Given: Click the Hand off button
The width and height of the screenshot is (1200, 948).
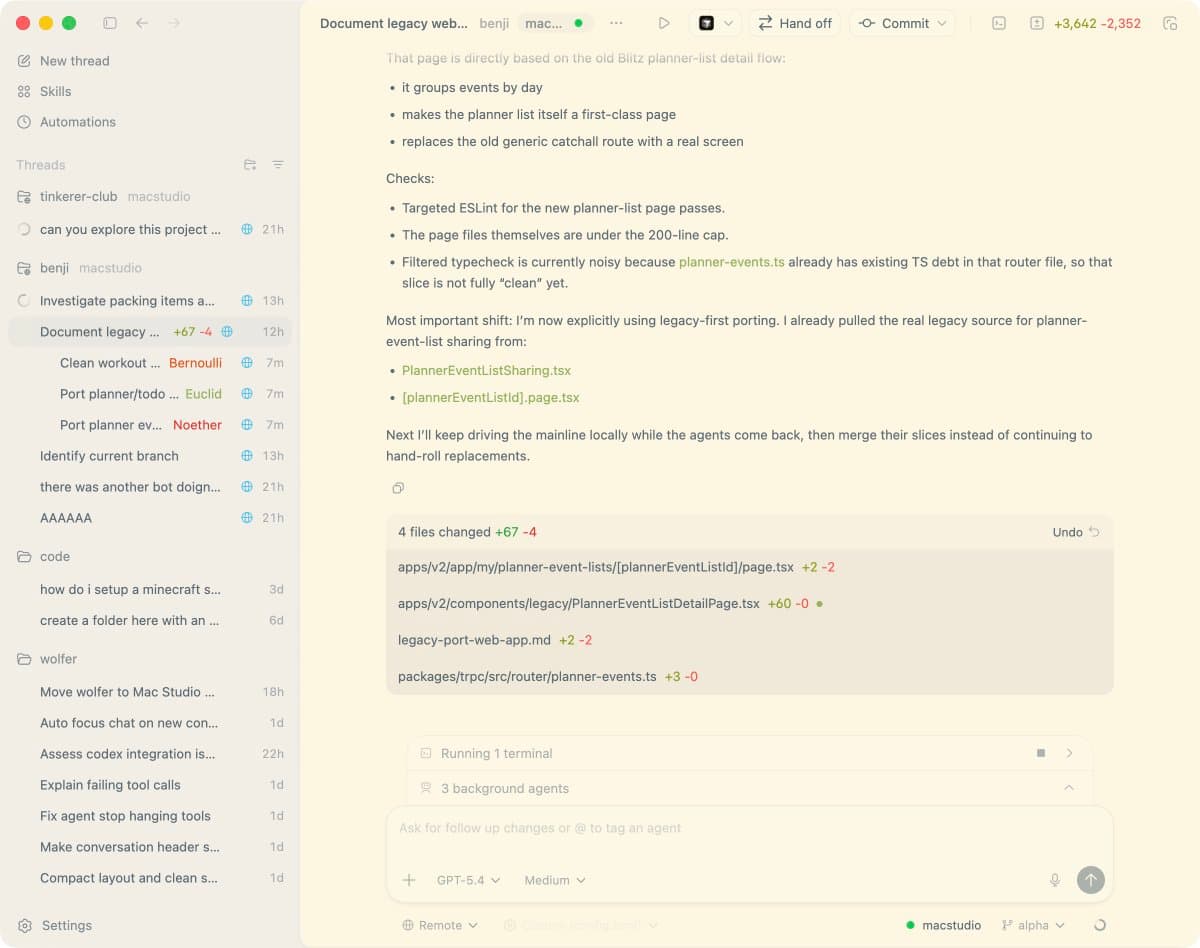Looking at the screenshot, I should pyautogui.click(x=794, y=22).
